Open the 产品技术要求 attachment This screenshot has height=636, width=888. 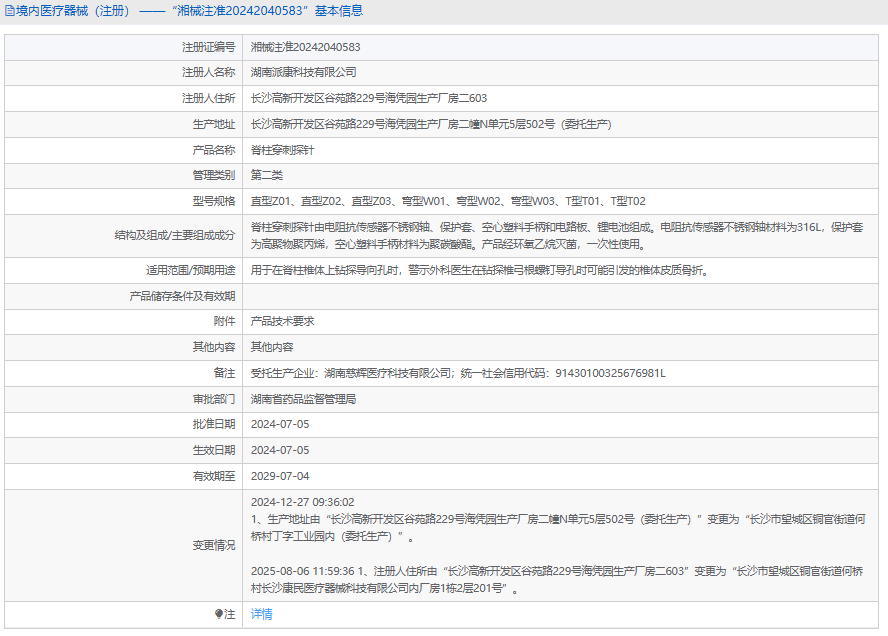click(283, 321)
